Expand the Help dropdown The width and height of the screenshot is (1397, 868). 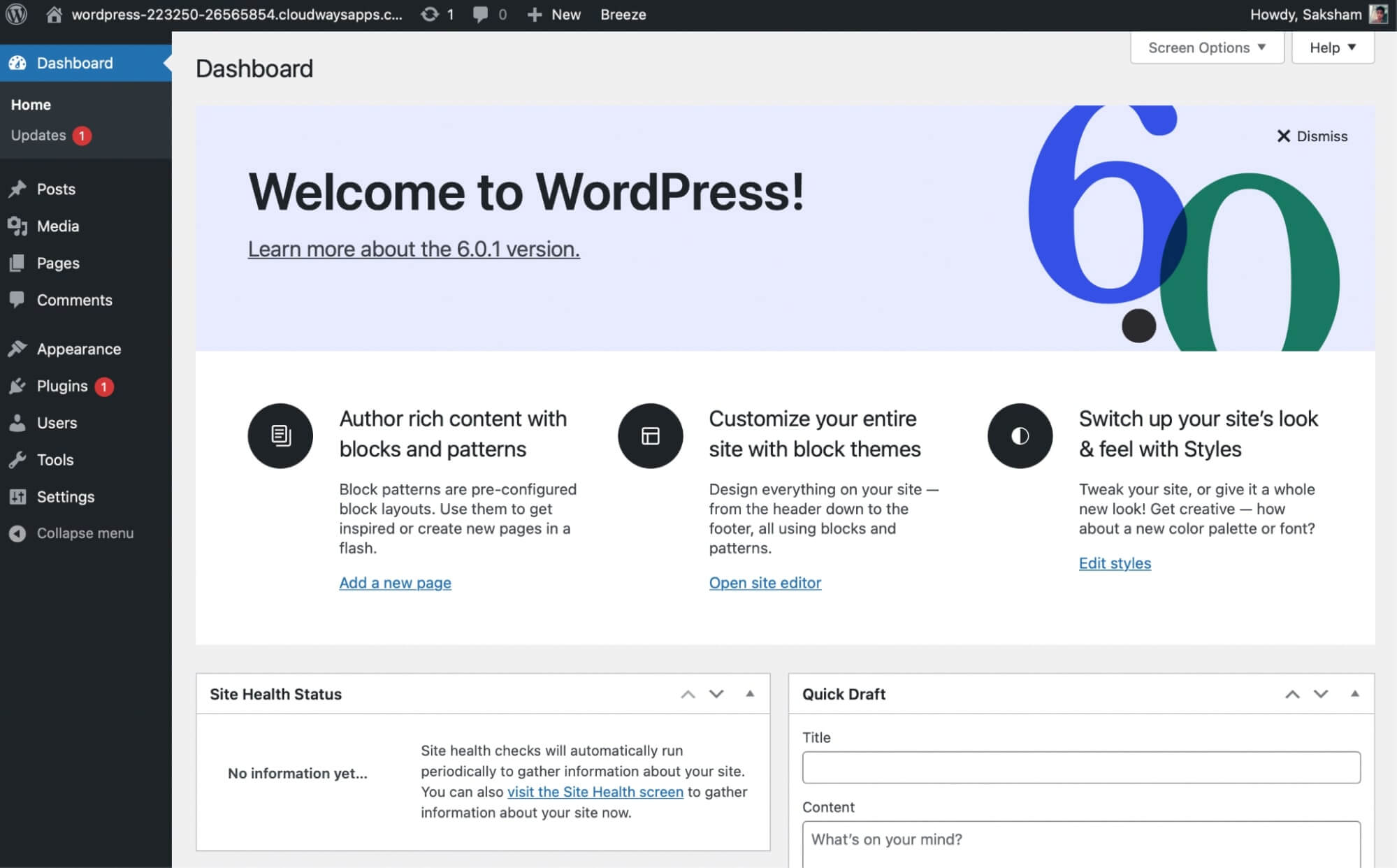click(1333, 48)
